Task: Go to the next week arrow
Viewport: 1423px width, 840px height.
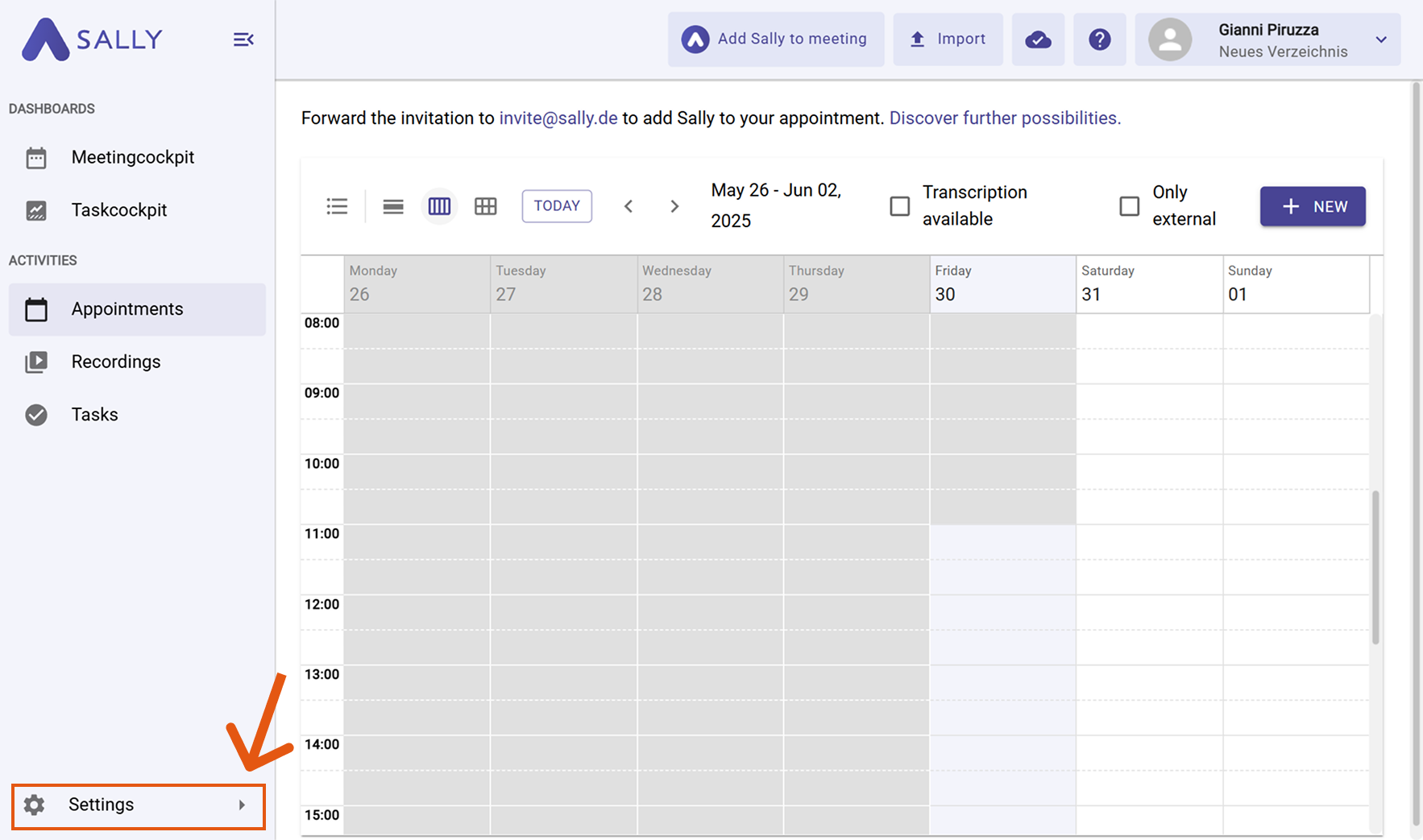Action: [x=674, y=206]
